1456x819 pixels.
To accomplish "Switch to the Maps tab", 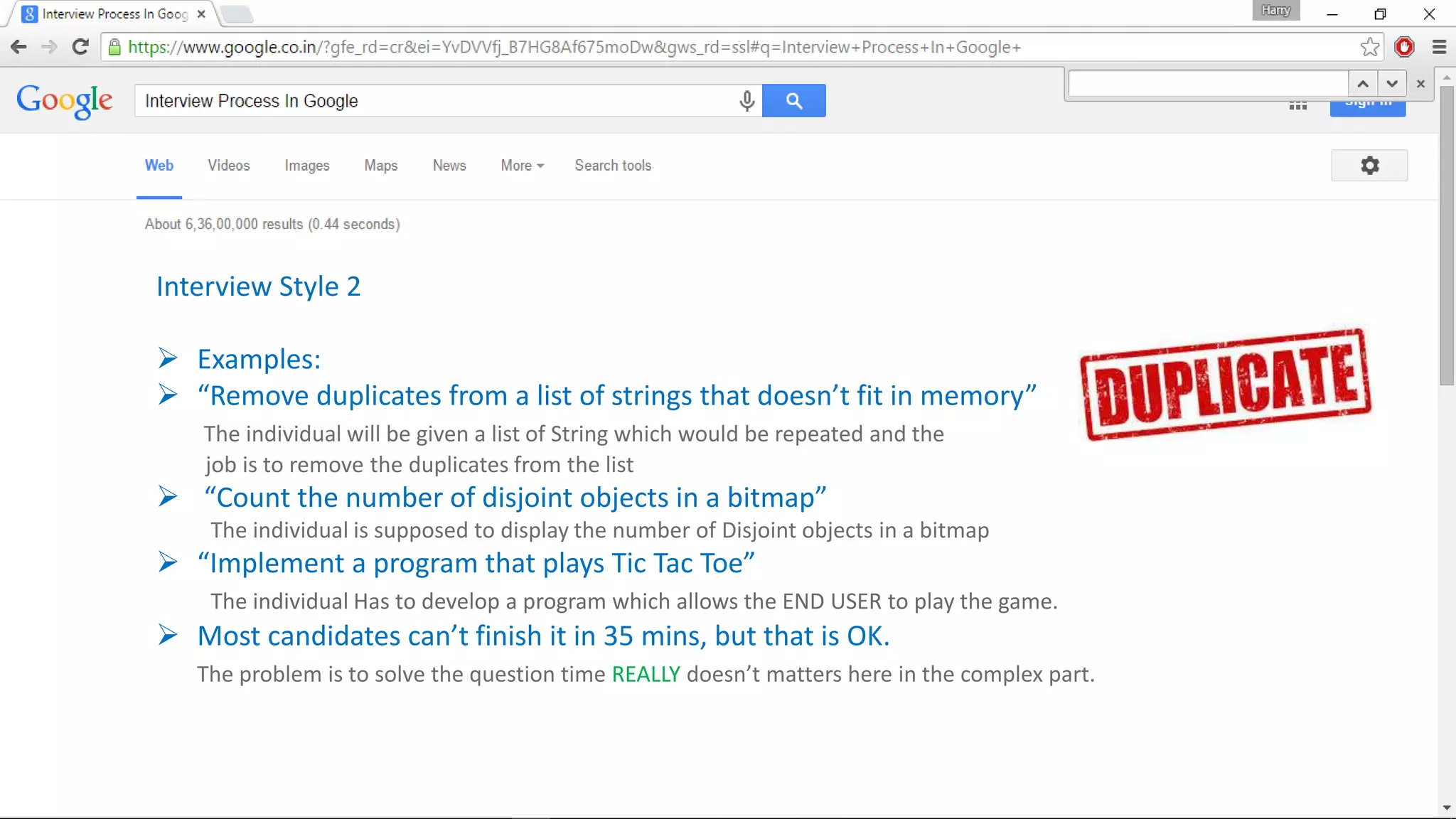I will [381, 166].
